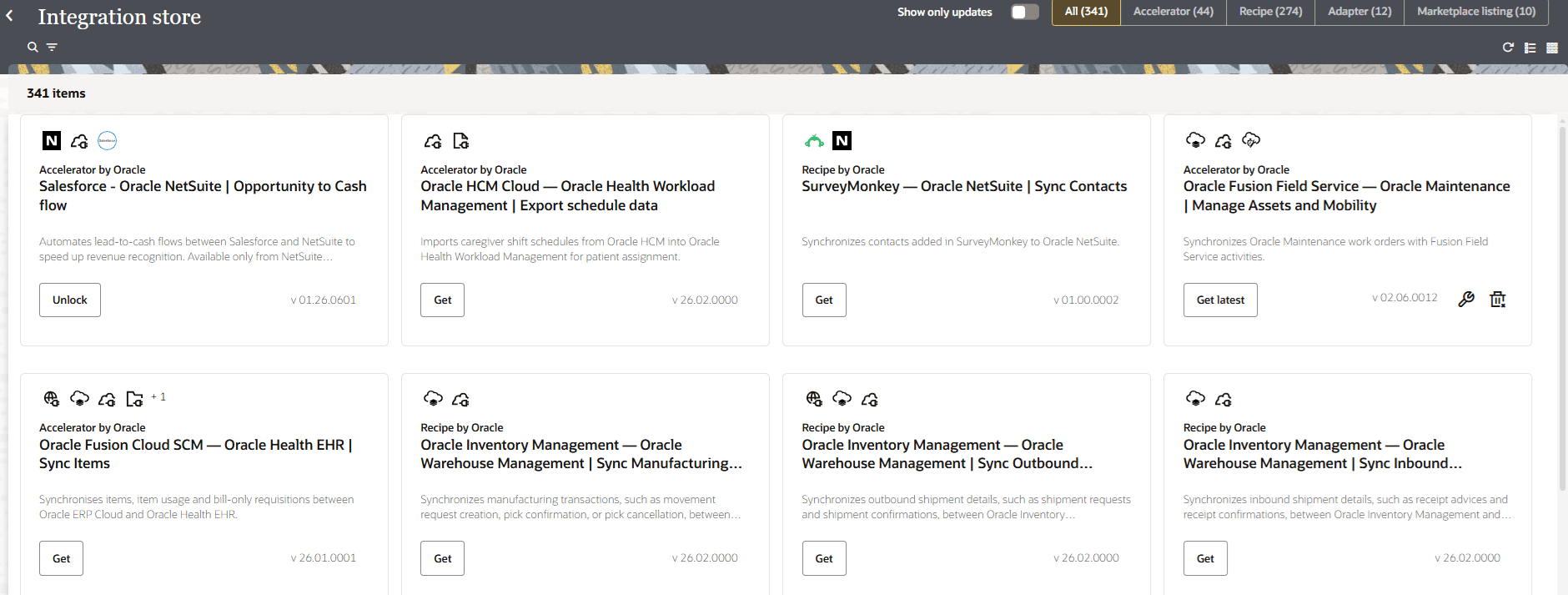Toggle Show only updates switch
Screen dimensions: 1568x595
(x=1025, y=12)
